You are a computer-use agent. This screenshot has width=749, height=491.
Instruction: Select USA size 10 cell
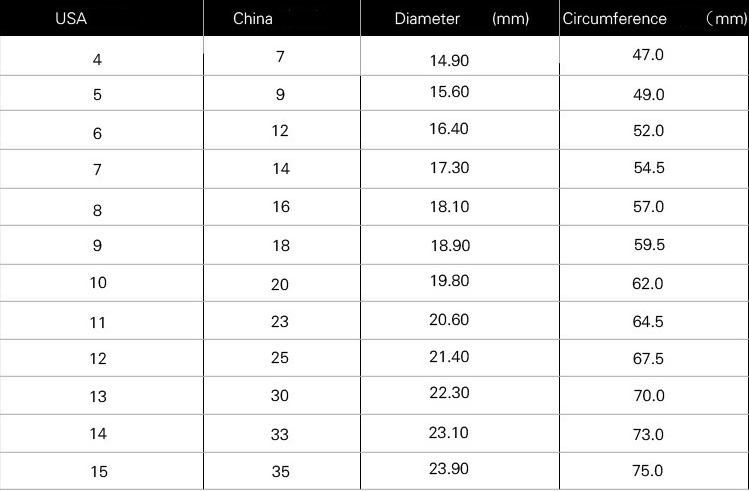coord(97,283)
